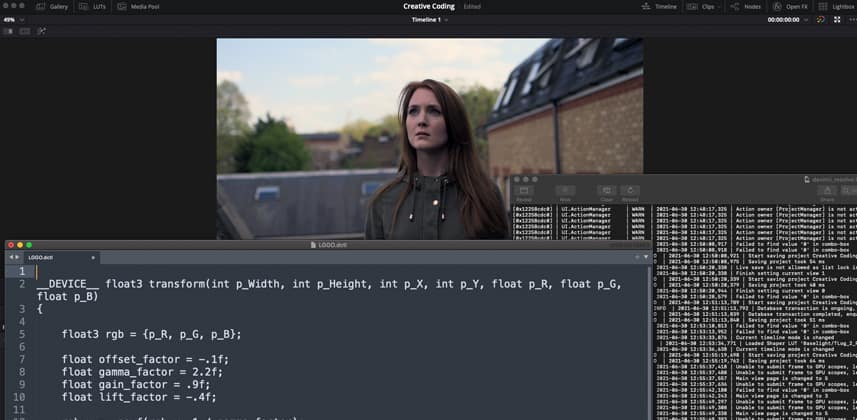Click line number 5 in the gutter
857x420 pixels.
point(21,334)
